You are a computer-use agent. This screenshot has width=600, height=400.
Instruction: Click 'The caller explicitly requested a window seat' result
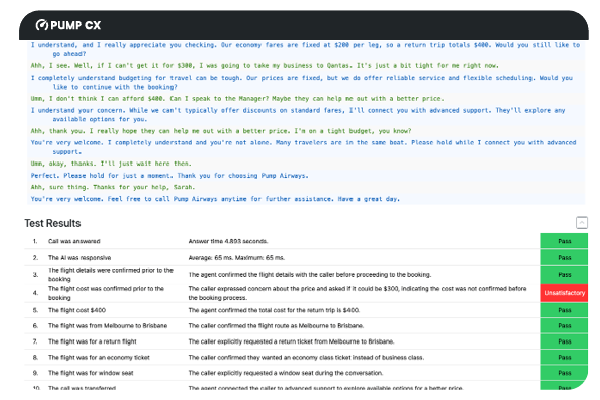coord(286,373)
